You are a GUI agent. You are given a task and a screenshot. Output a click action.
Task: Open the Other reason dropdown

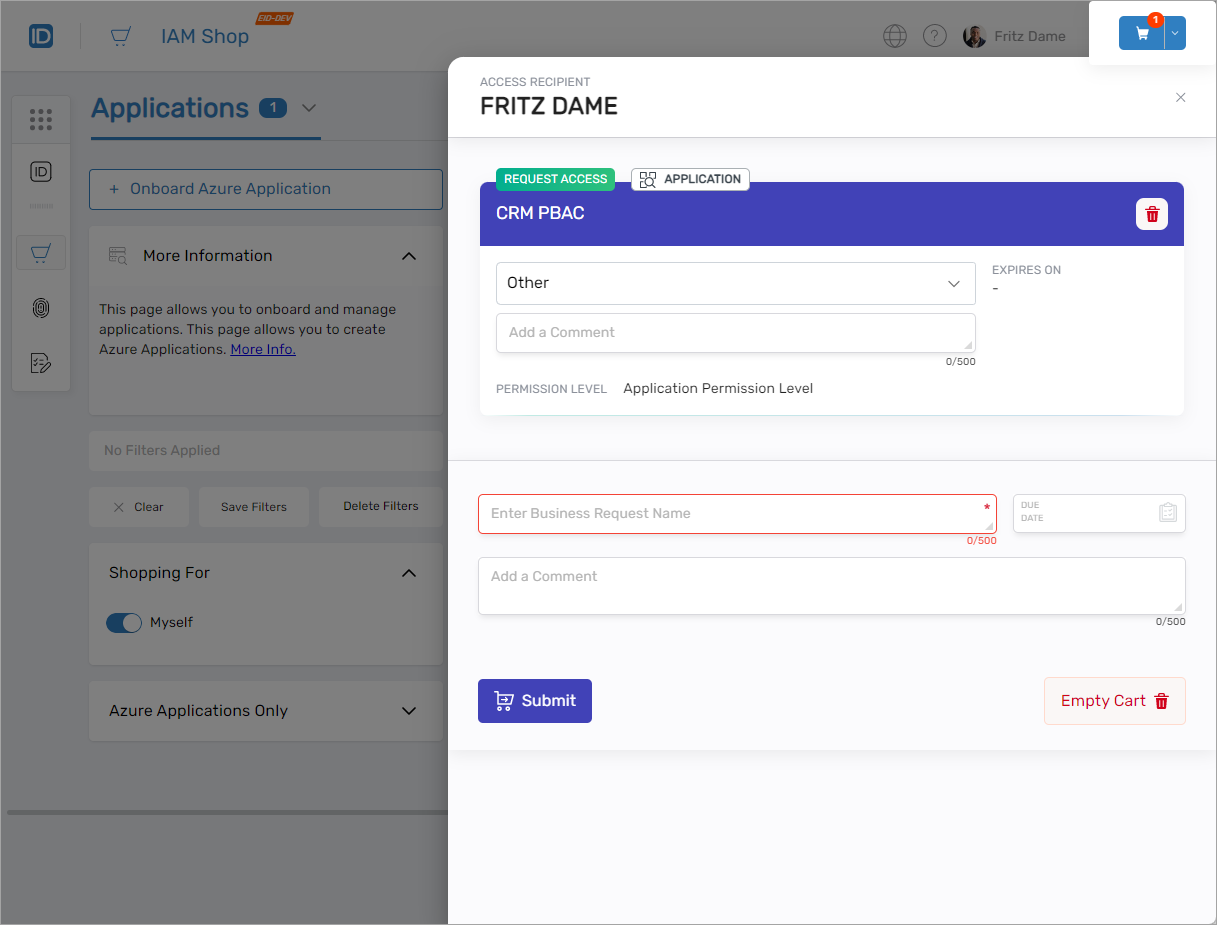(735, 283)
